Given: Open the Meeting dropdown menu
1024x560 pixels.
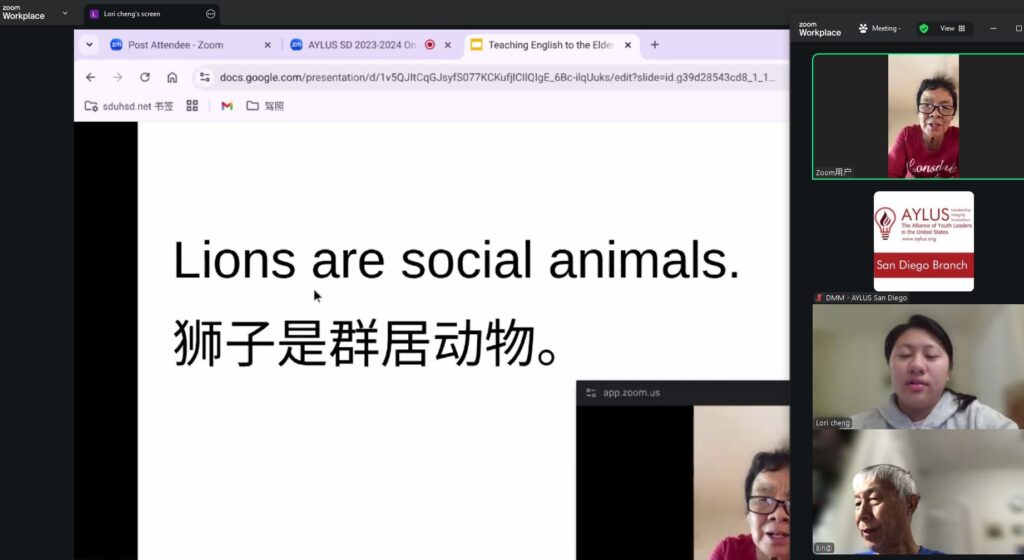Looking at the screenshot, I should pyautogui.click(x=879, y=29).
